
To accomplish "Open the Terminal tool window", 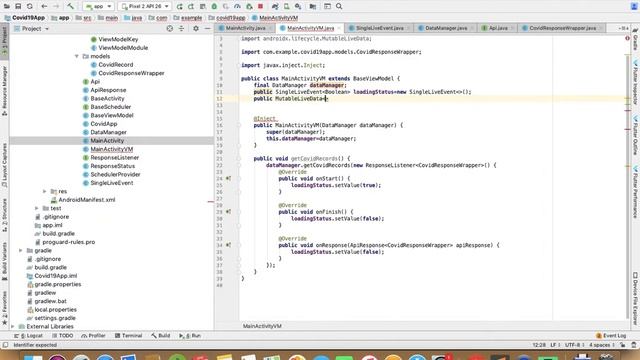I will [x=128, y=336].
